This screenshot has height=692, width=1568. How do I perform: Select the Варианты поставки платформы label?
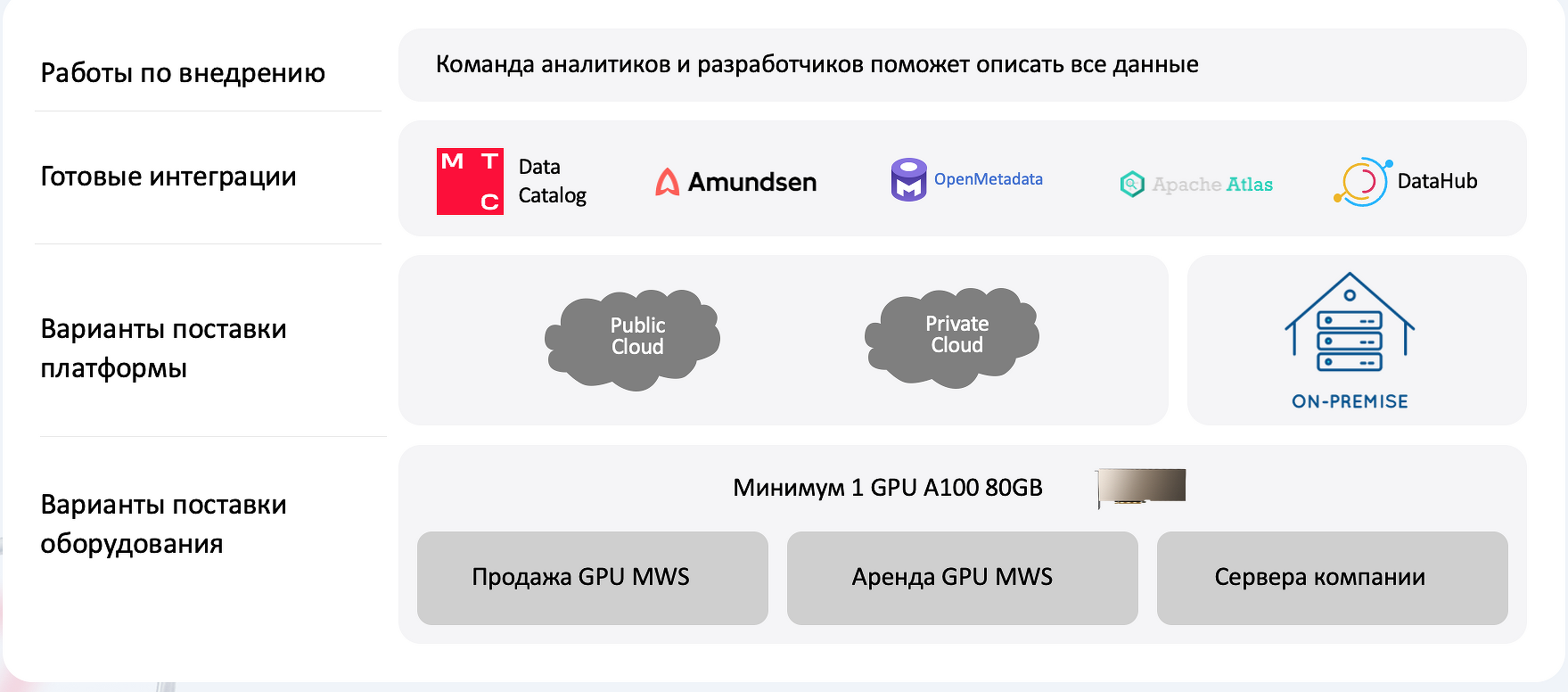tap(164, 348)
